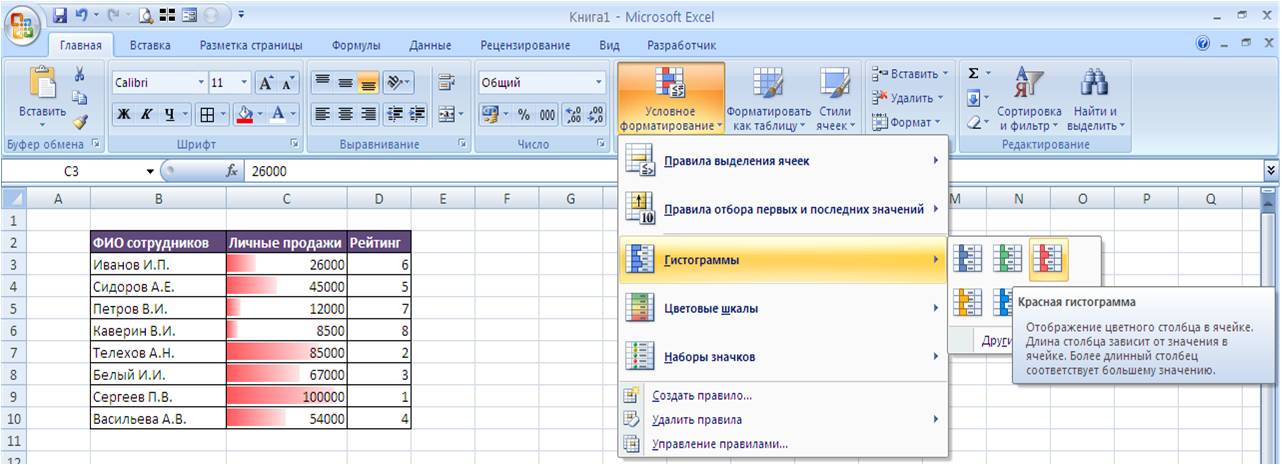Open the fill color bucket swatch
This screenshot has height=465, width=1282.
click(243, 114)
